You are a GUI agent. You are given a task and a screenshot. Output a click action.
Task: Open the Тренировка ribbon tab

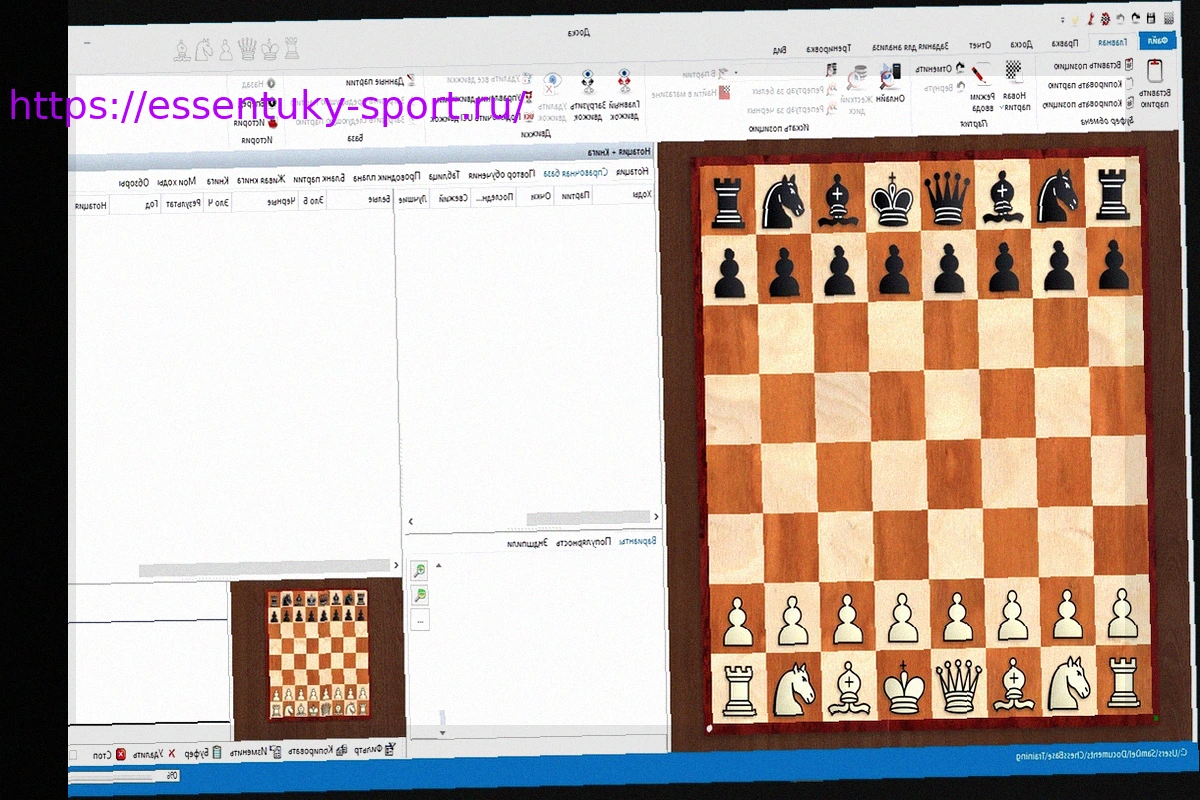(x=835, y=46)
